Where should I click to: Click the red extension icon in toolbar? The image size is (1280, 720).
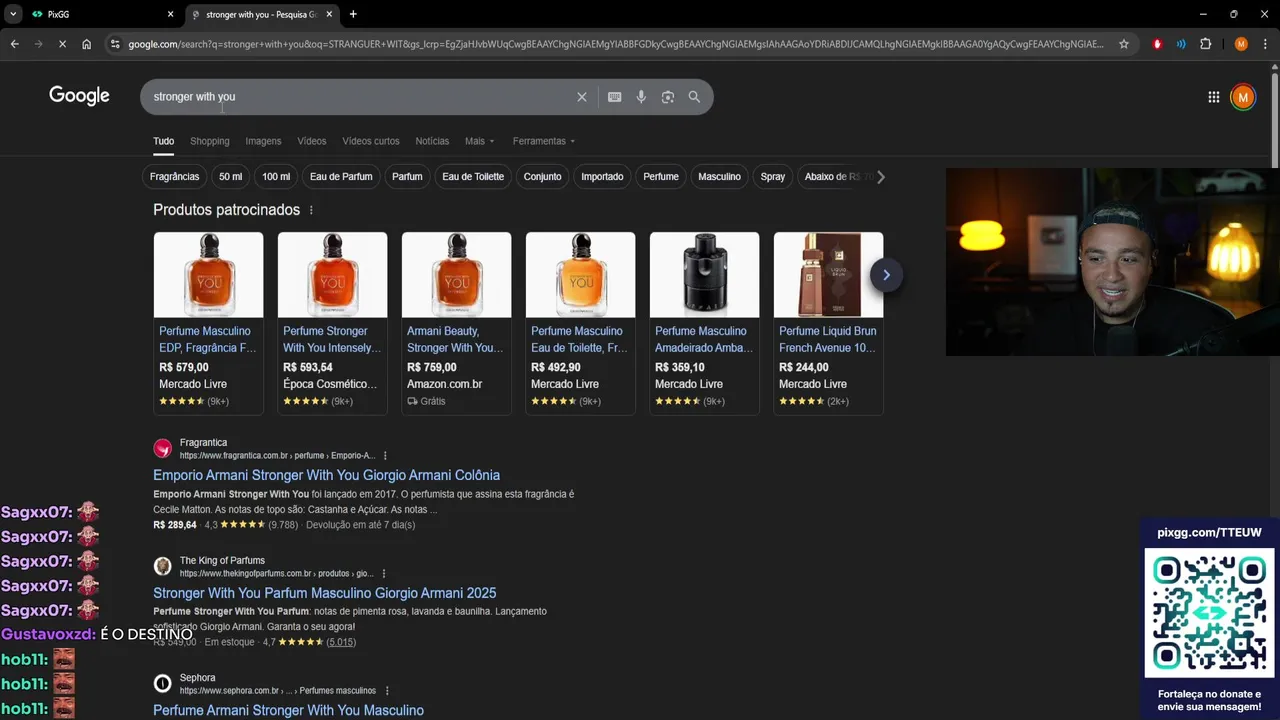click(1158, 44)
